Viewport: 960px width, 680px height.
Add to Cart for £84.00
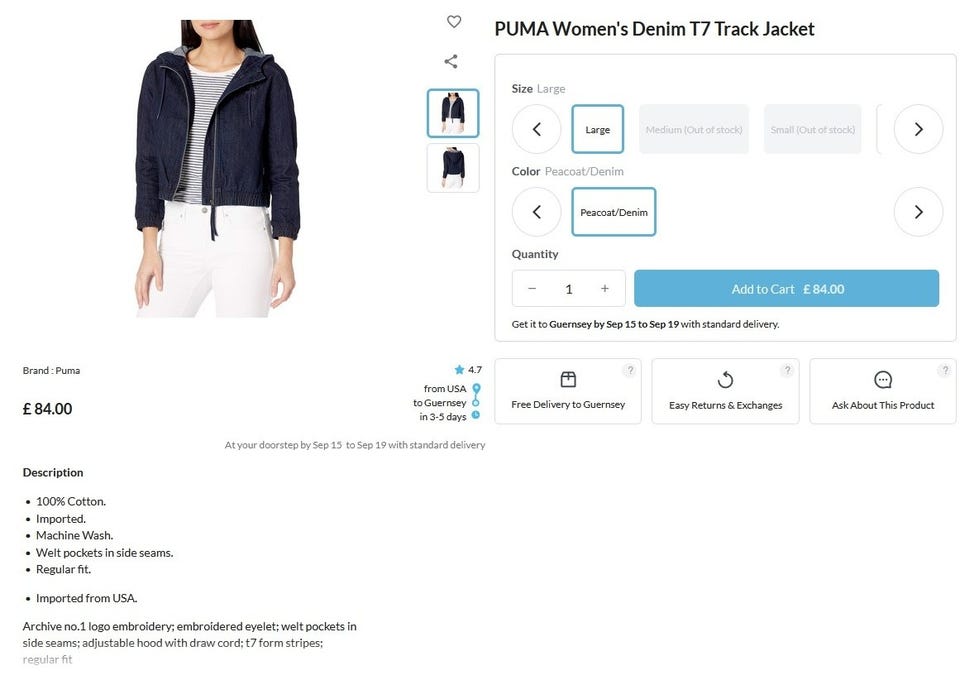(x=787, y=288)
